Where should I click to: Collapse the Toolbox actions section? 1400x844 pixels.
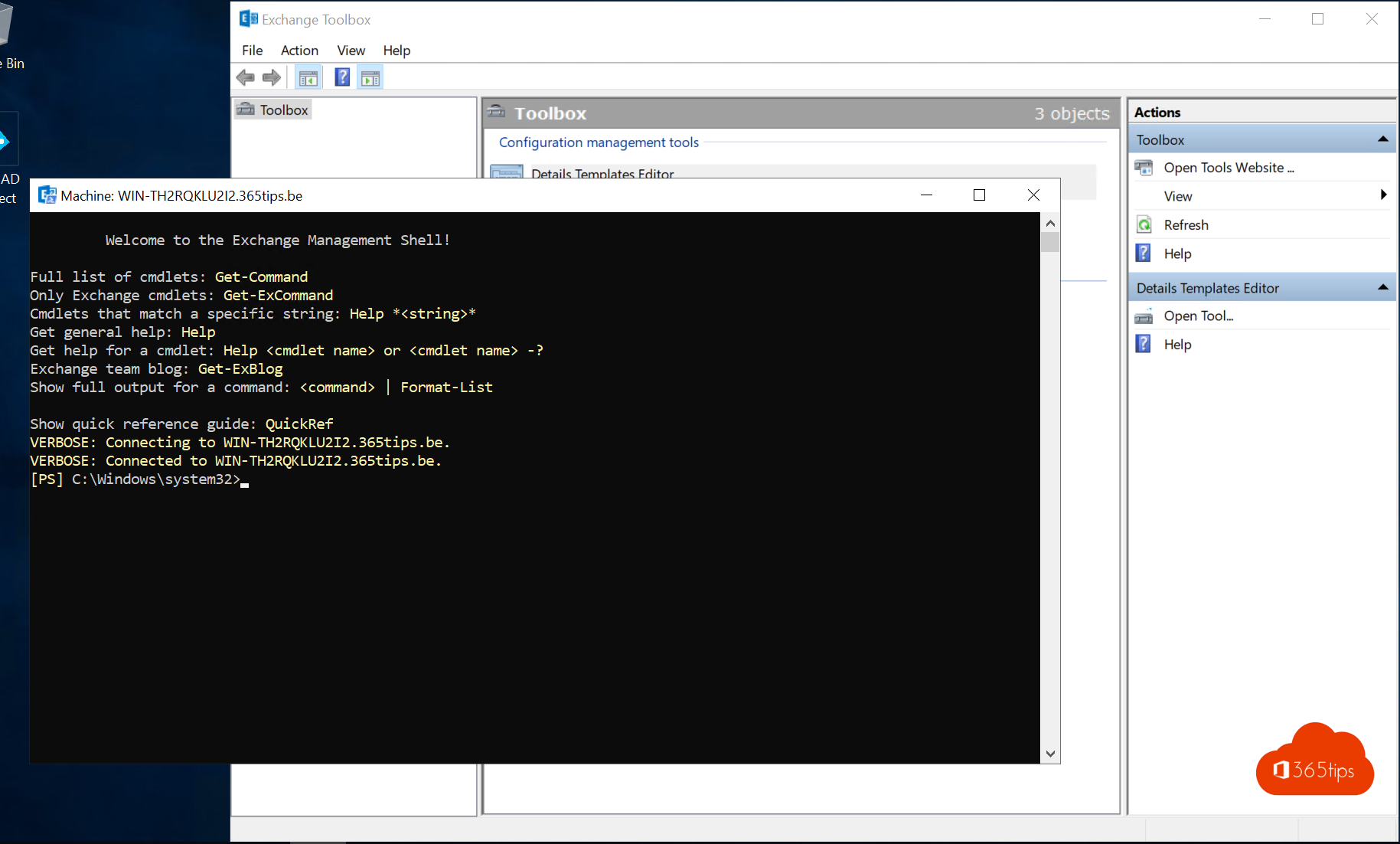click(1384, 139)
